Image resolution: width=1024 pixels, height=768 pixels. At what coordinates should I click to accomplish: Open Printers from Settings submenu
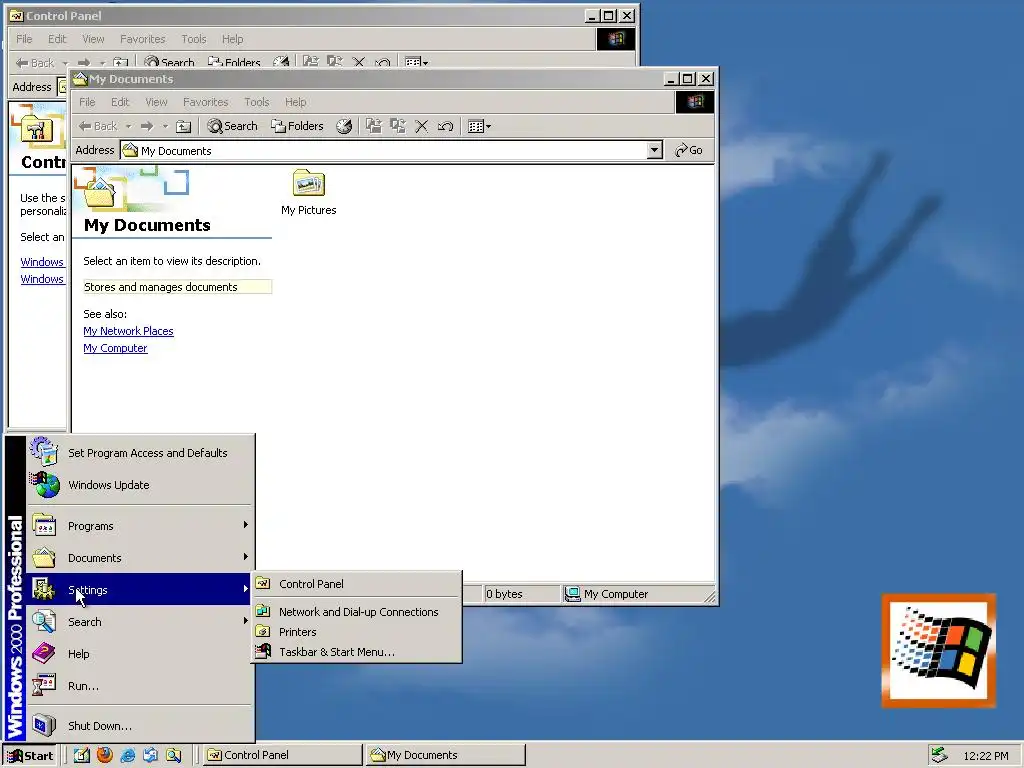(357, 632)
